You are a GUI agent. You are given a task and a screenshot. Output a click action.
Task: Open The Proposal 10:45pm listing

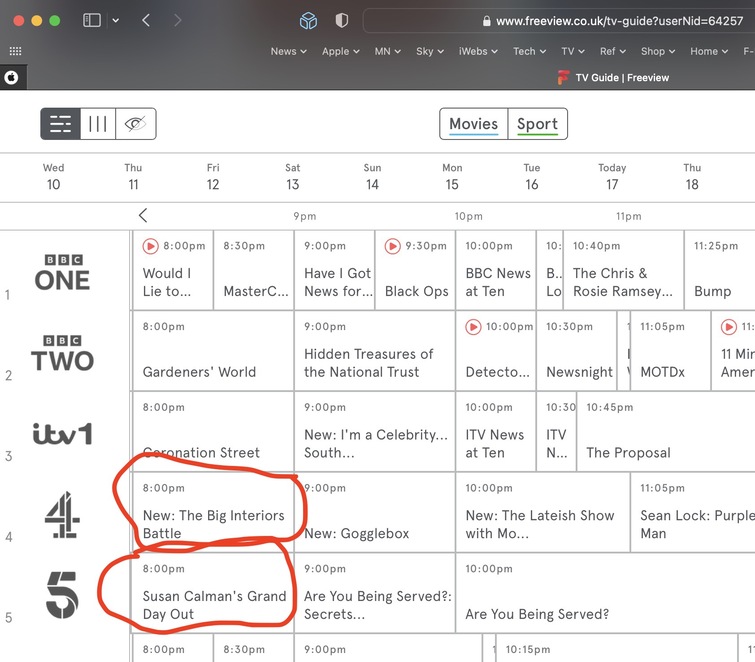click(x=666, y=432)
